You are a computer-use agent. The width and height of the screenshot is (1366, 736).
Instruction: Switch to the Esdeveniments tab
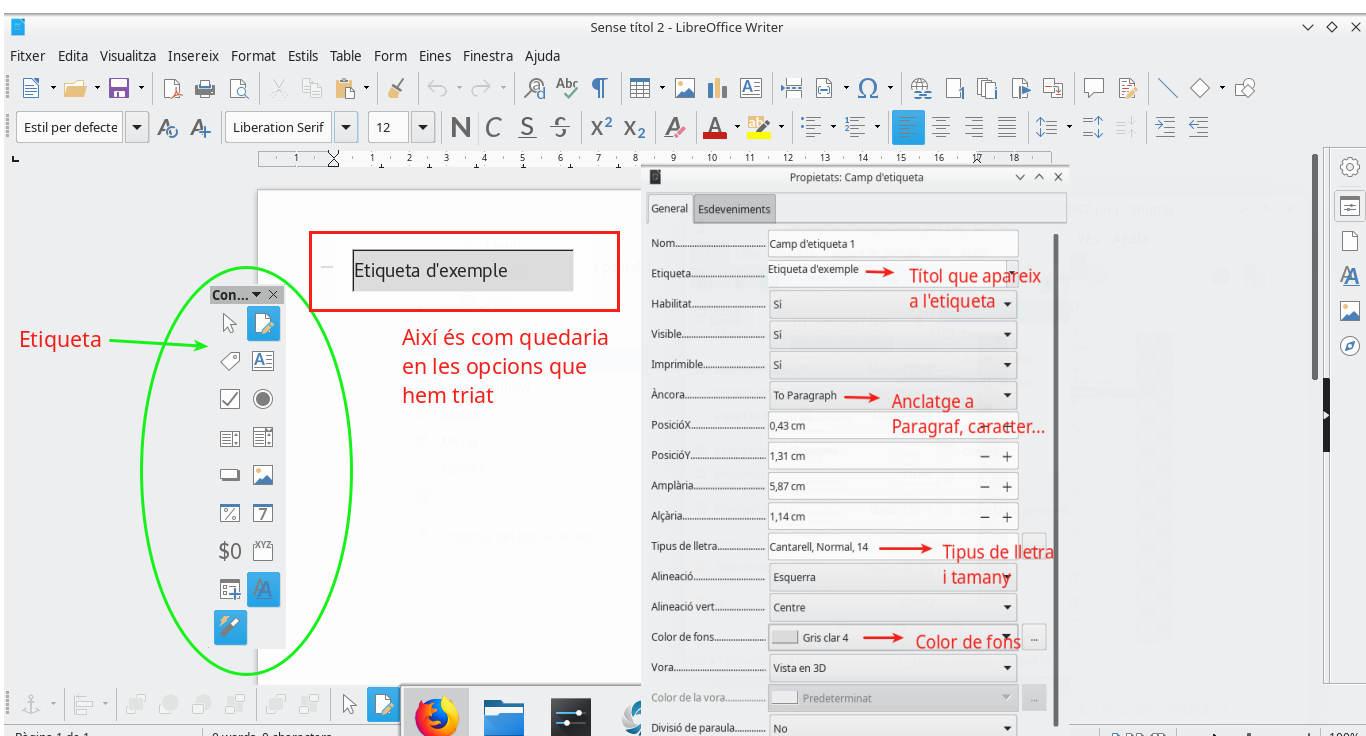click(734, 209)
